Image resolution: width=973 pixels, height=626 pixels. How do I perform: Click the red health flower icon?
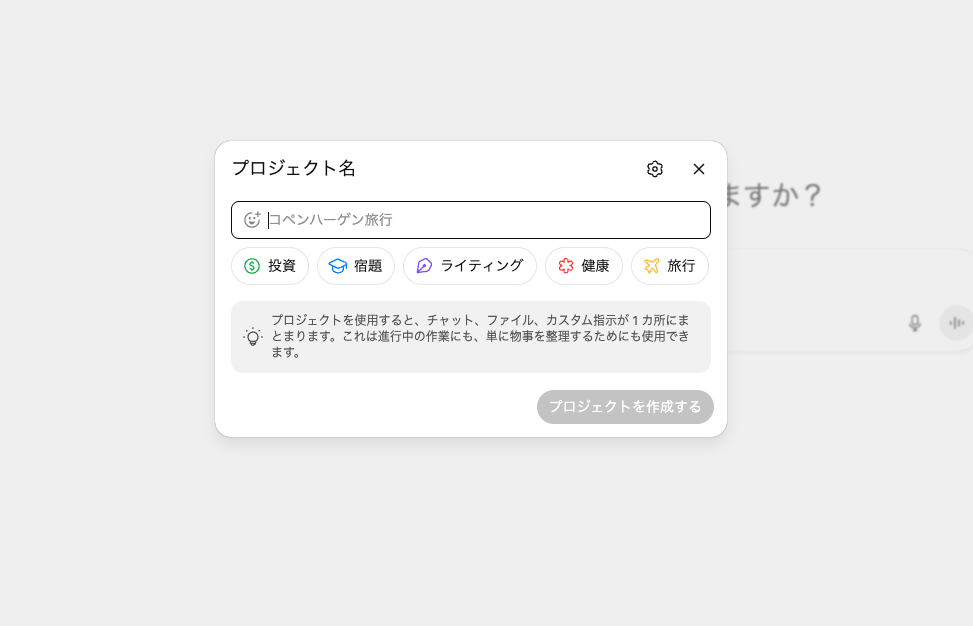coord(566,266)
